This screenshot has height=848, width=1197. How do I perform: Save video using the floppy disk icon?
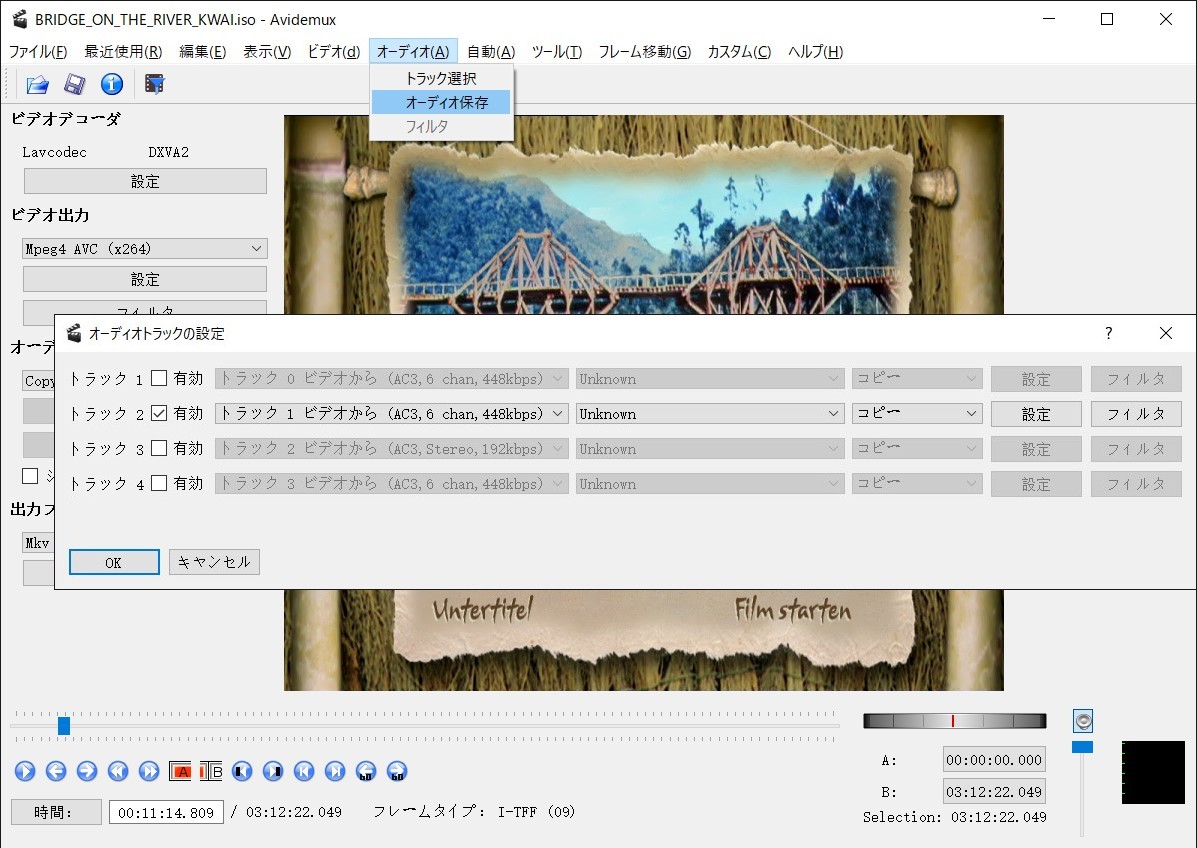[75, 84]
